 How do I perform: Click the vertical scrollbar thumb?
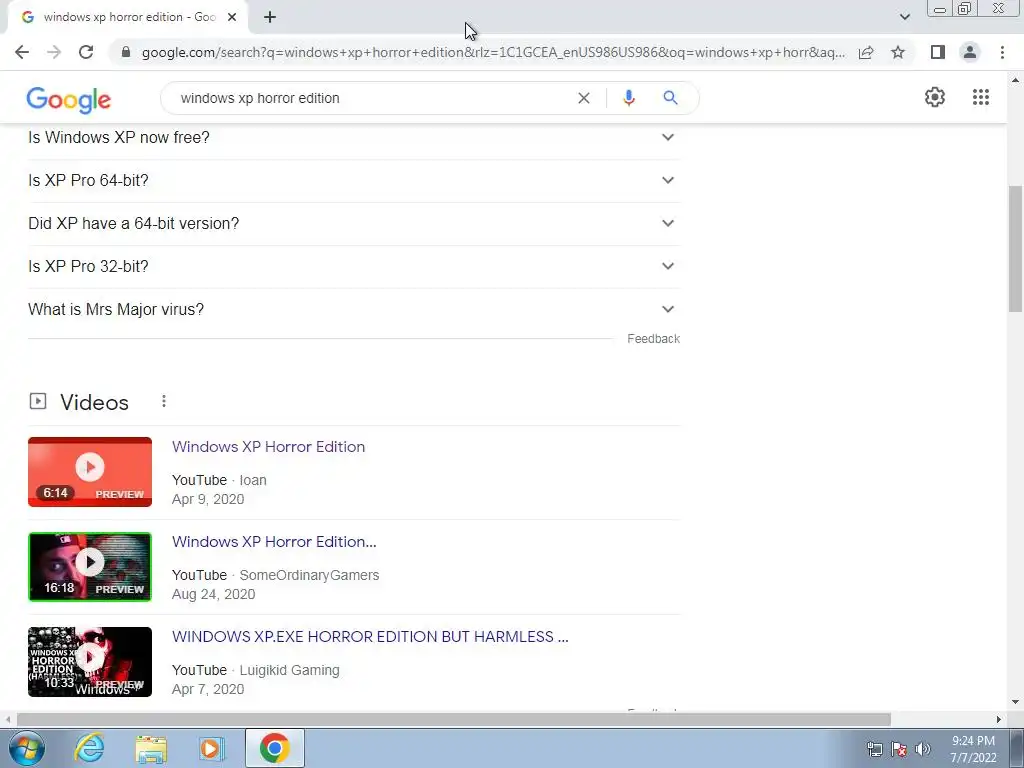coord(1015,250)
